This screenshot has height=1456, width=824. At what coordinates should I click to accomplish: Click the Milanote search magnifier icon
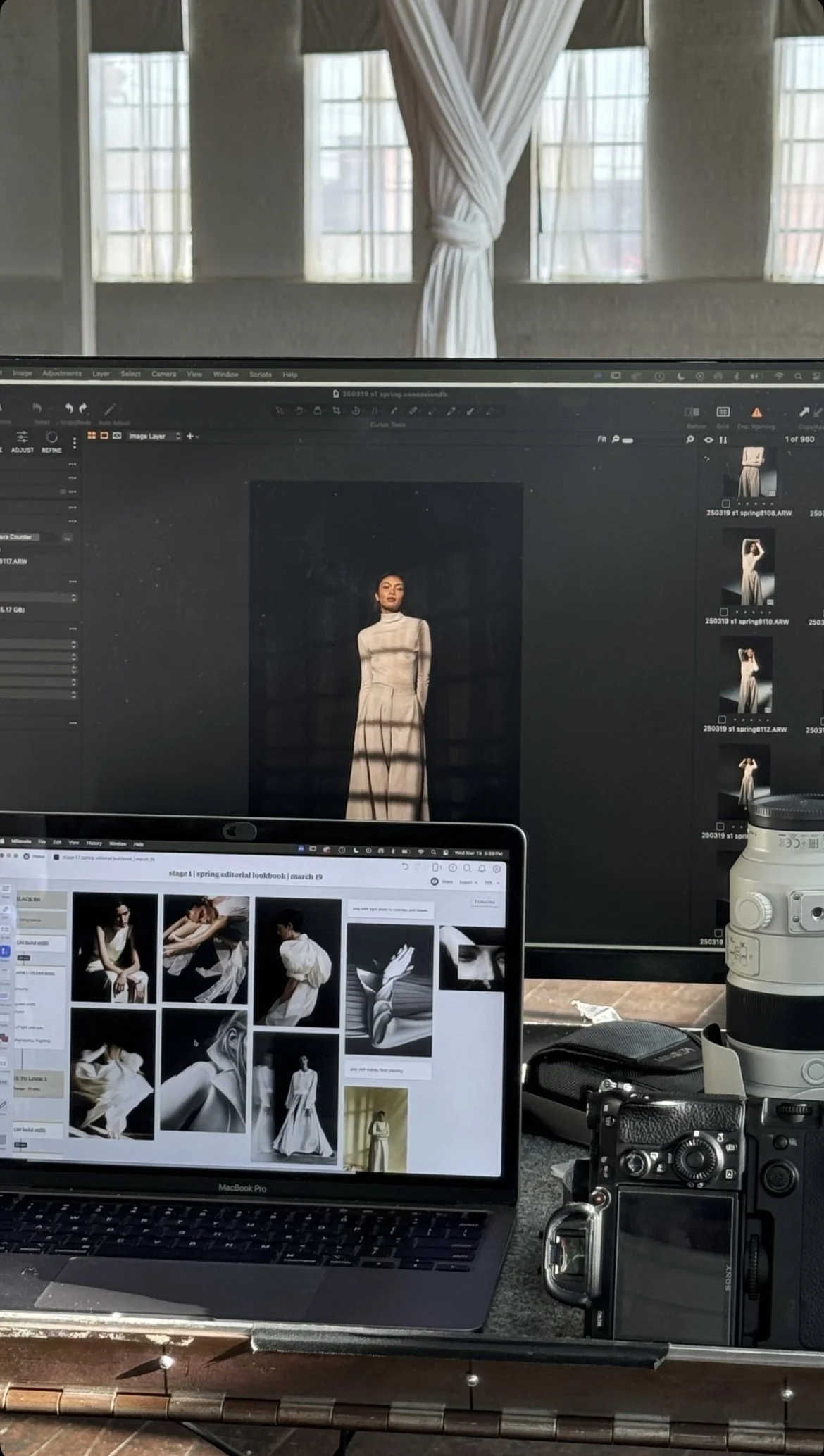click(466, 868)
